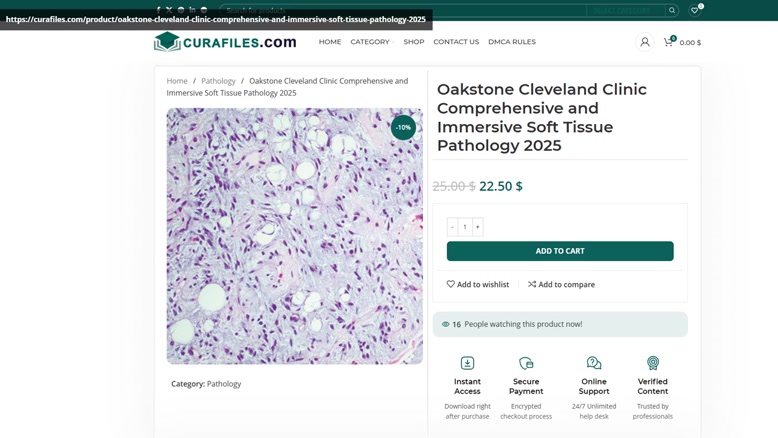Click the Add to Cart button
The height and width of the screenshot is (438, 778).
pos(560,251)
